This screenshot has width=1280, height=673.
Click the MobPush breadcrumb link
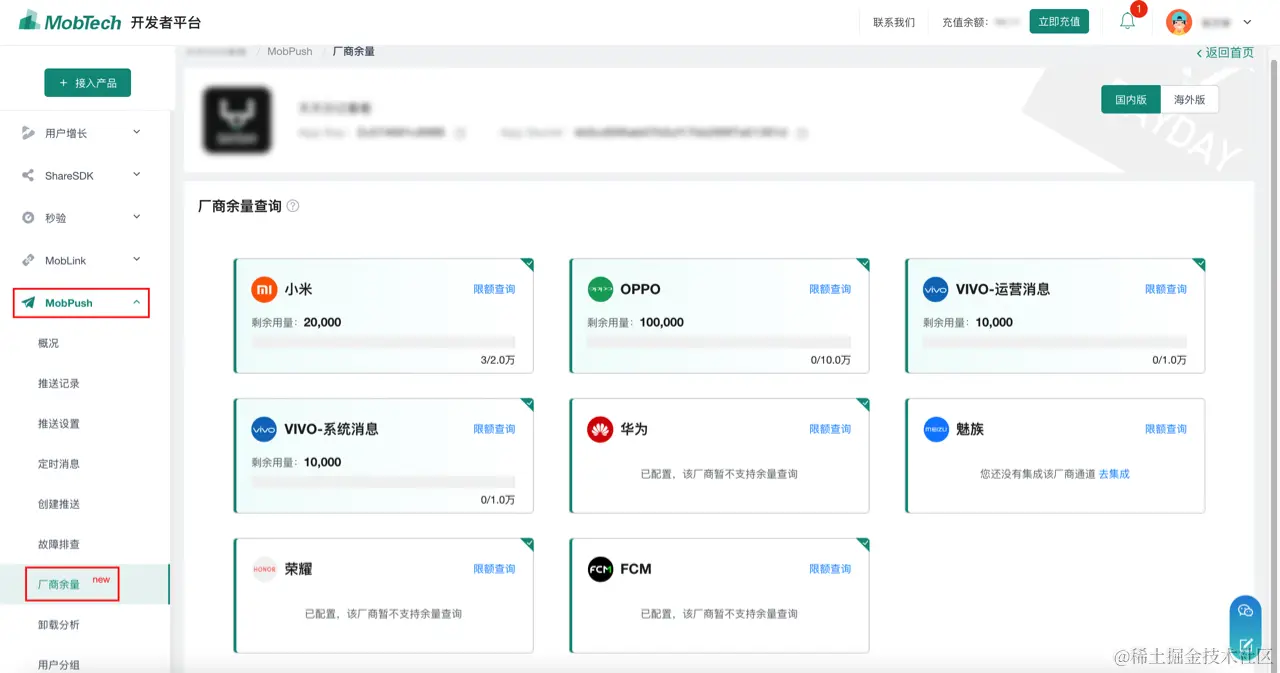[x=290, y=51]
